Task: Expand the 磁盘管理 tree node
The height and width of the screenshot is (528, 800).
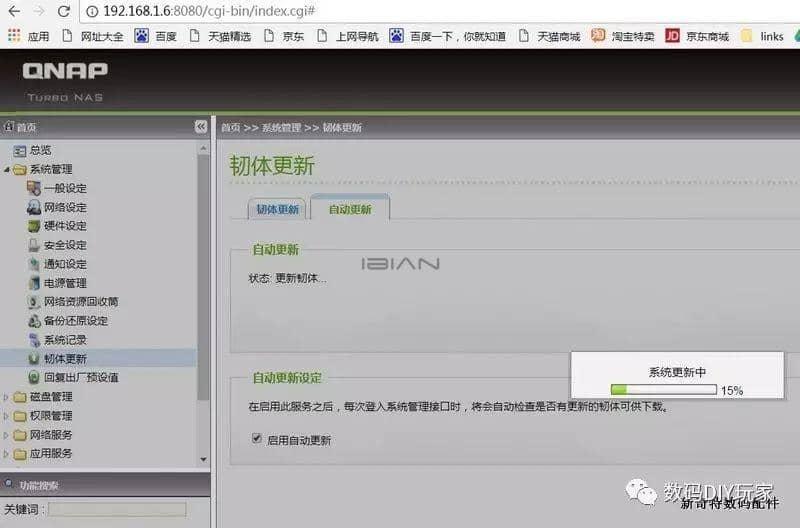Action: point(7,397)
